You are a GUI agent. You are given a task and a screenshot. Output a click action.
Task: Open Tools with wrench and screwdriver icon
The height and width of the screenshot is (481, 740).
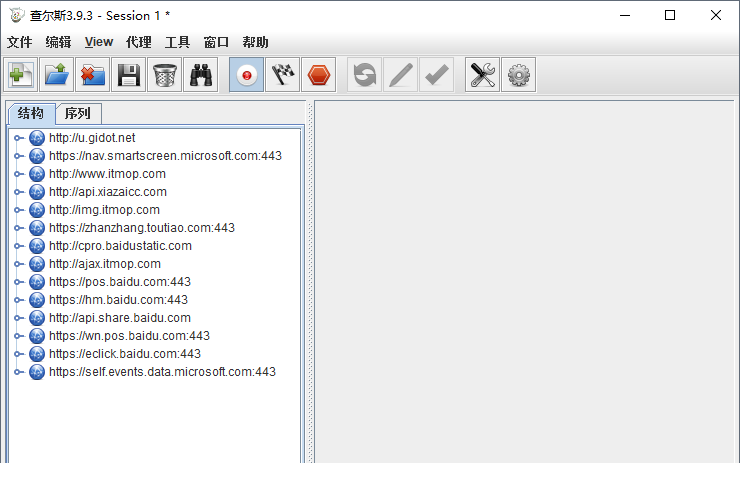tap(482, 75)
